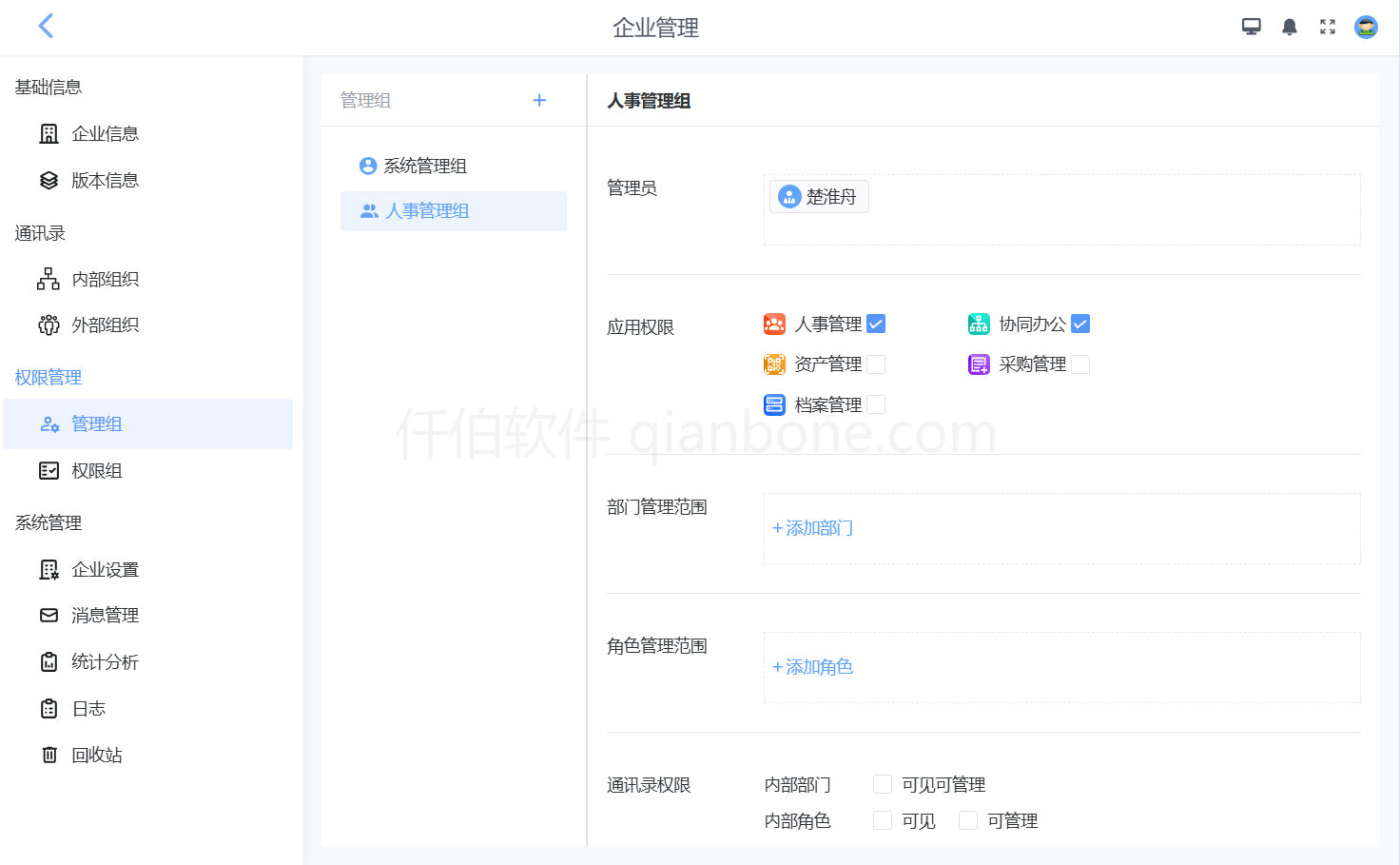
Task: Click the fullscreen expand icon top right
Action: tap(1328, 26)
